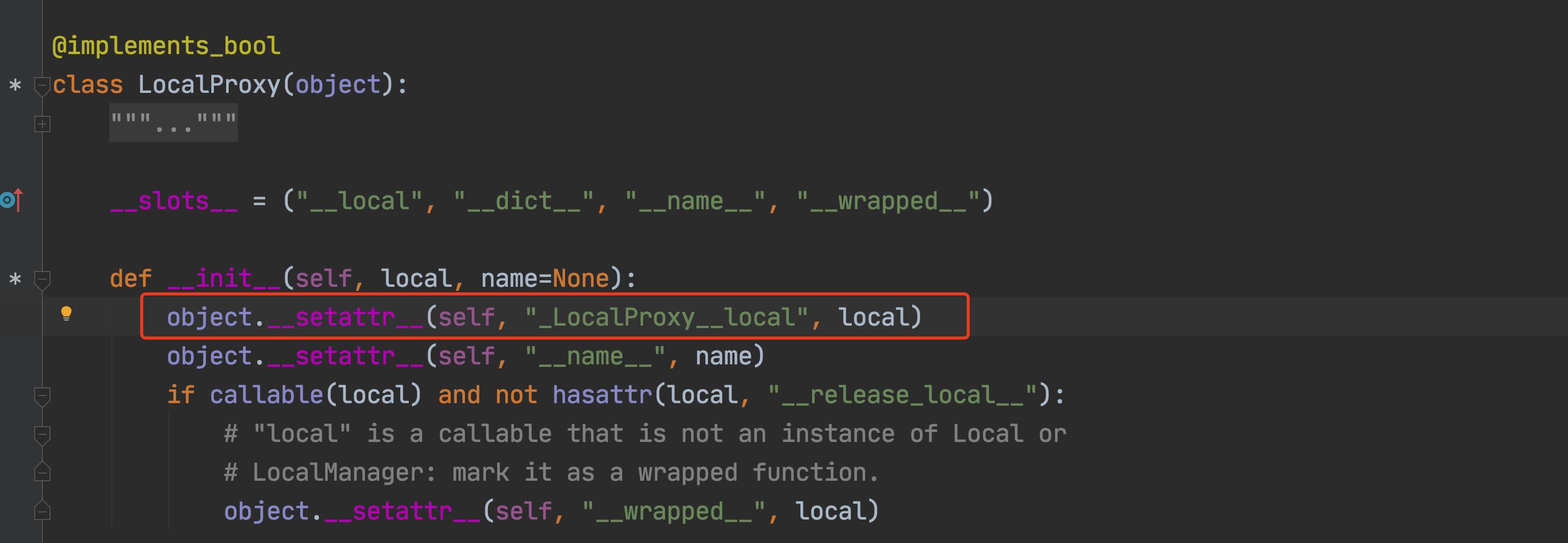Viewport: 1568px width, 543px height.
Task: Click the folded docstring placeholder """..."""
Action: tap(174, 123)
